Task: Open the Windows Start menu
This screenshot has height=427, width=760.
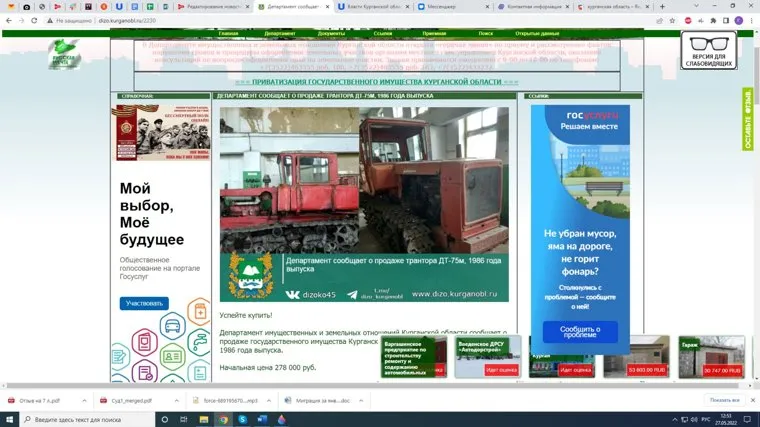Action: (x=10, y=419)
